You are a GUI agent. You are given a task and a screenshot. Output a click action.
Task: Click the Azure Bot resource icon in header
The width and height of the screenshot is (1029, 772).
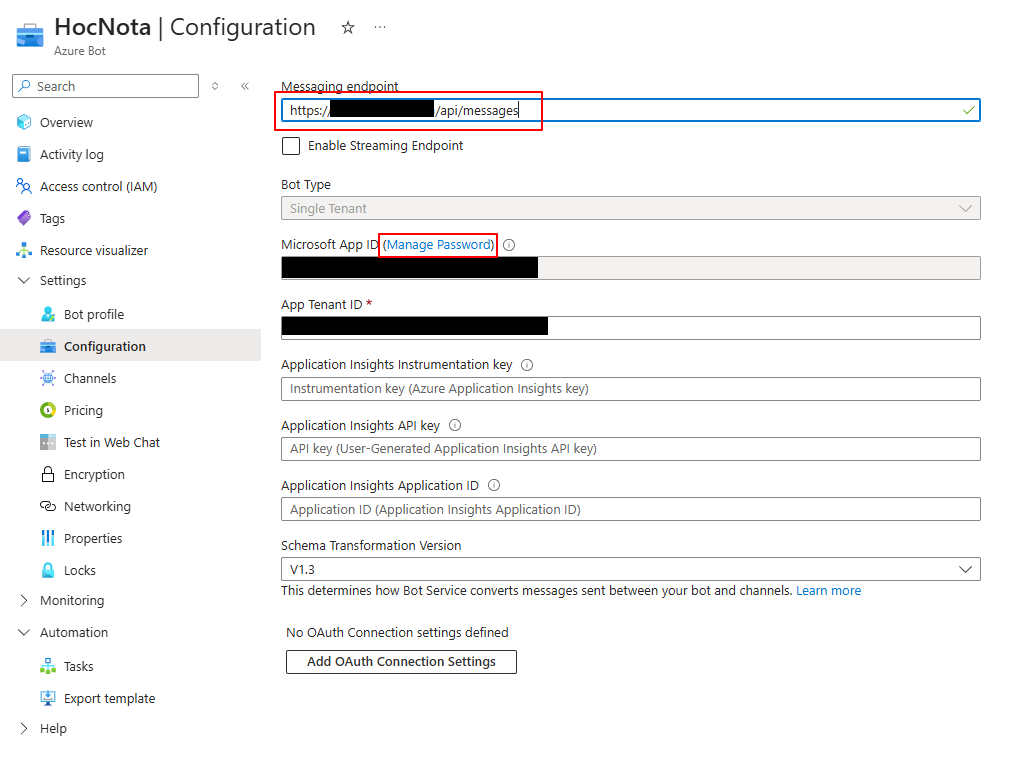coord(30,35)
